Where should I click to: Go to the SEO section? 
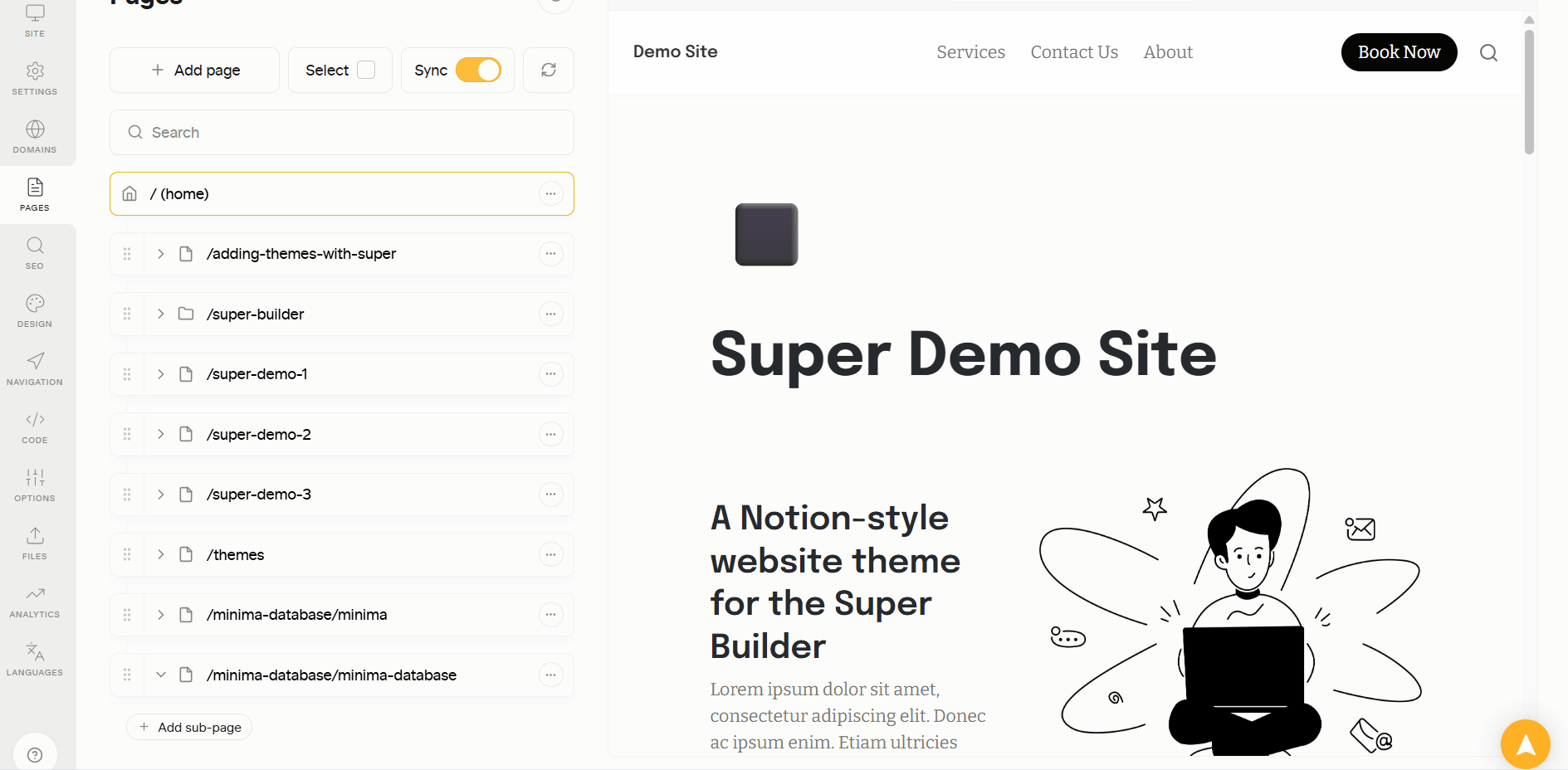35,253
